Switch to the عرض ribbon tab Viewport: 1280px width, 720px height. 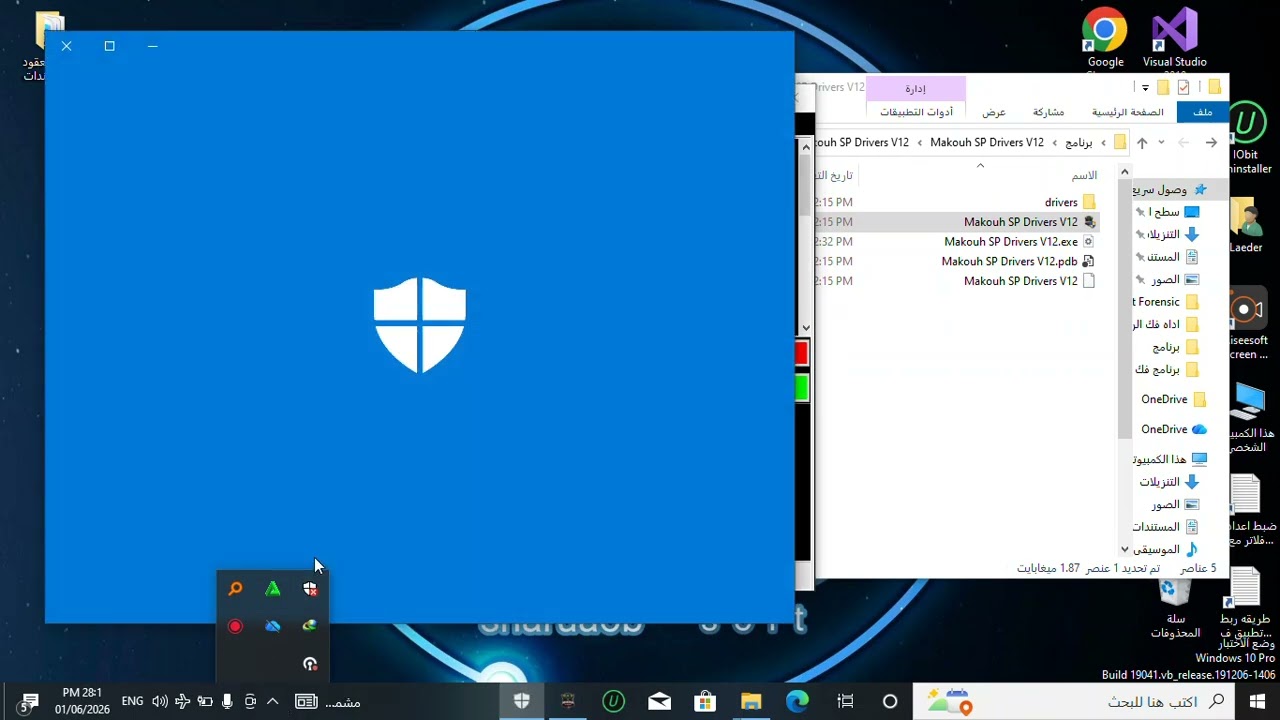[x=994, y=112]
